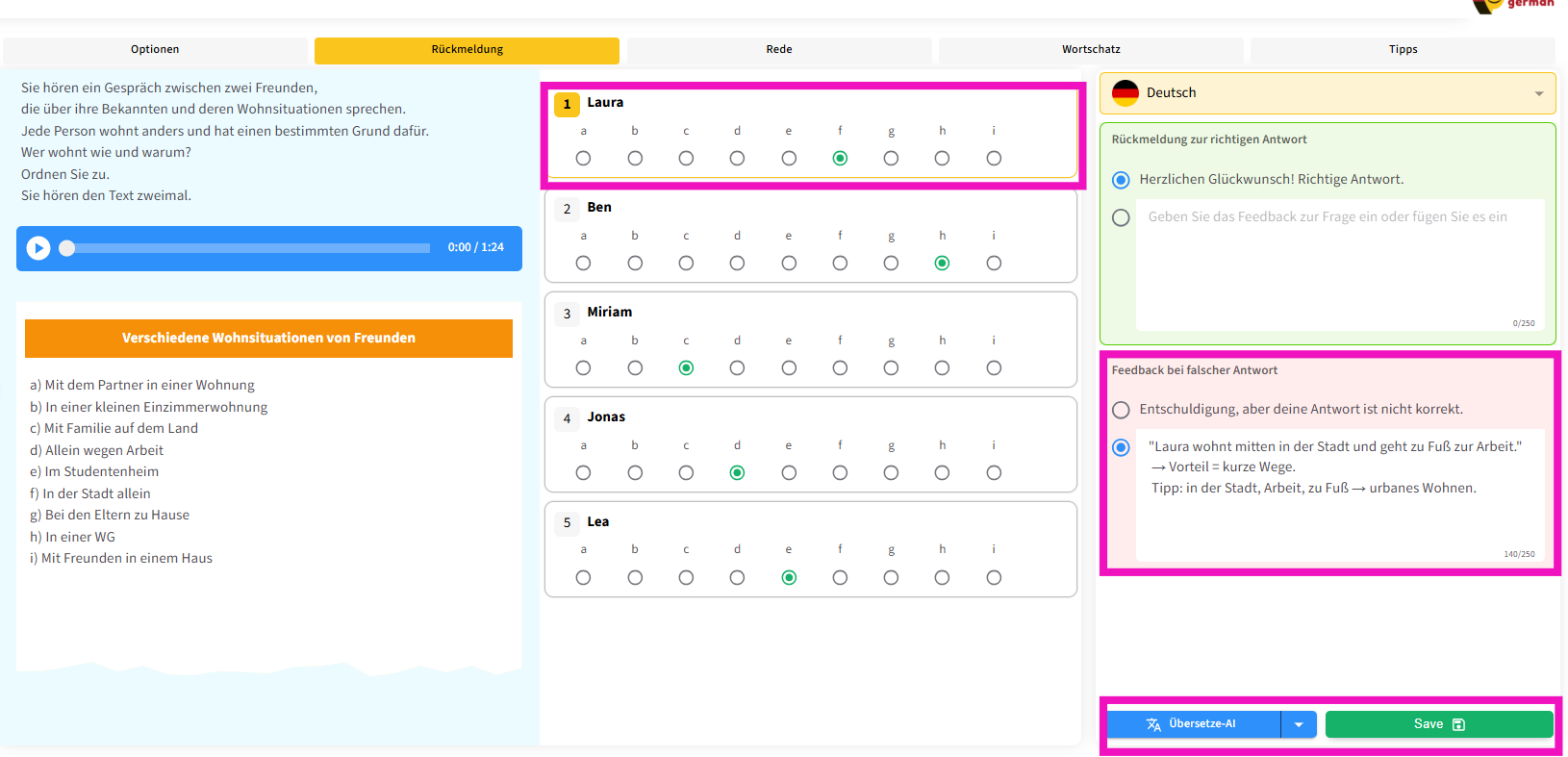Select option a for Laura
The height and width of the screenshot is (757, 1568).
583,159
